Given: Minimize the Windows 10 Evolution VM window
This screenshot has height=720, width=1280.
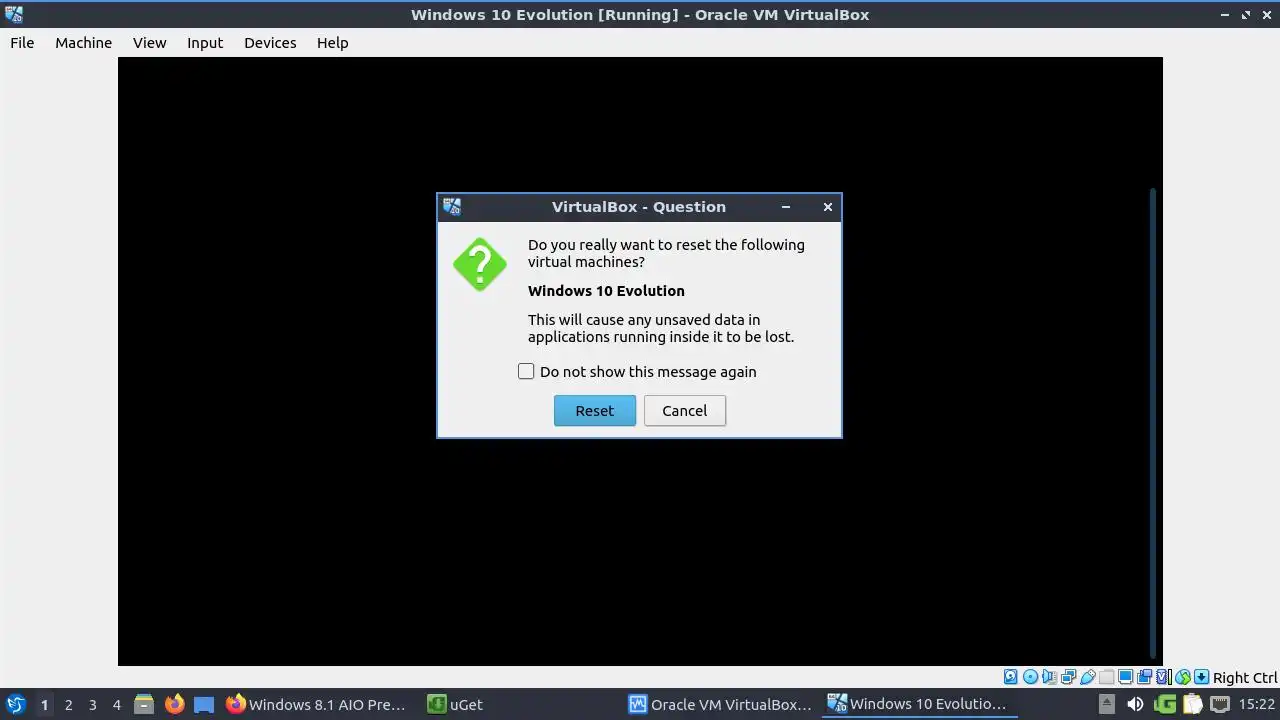Looking at the screenshot, I should 1226,15.
